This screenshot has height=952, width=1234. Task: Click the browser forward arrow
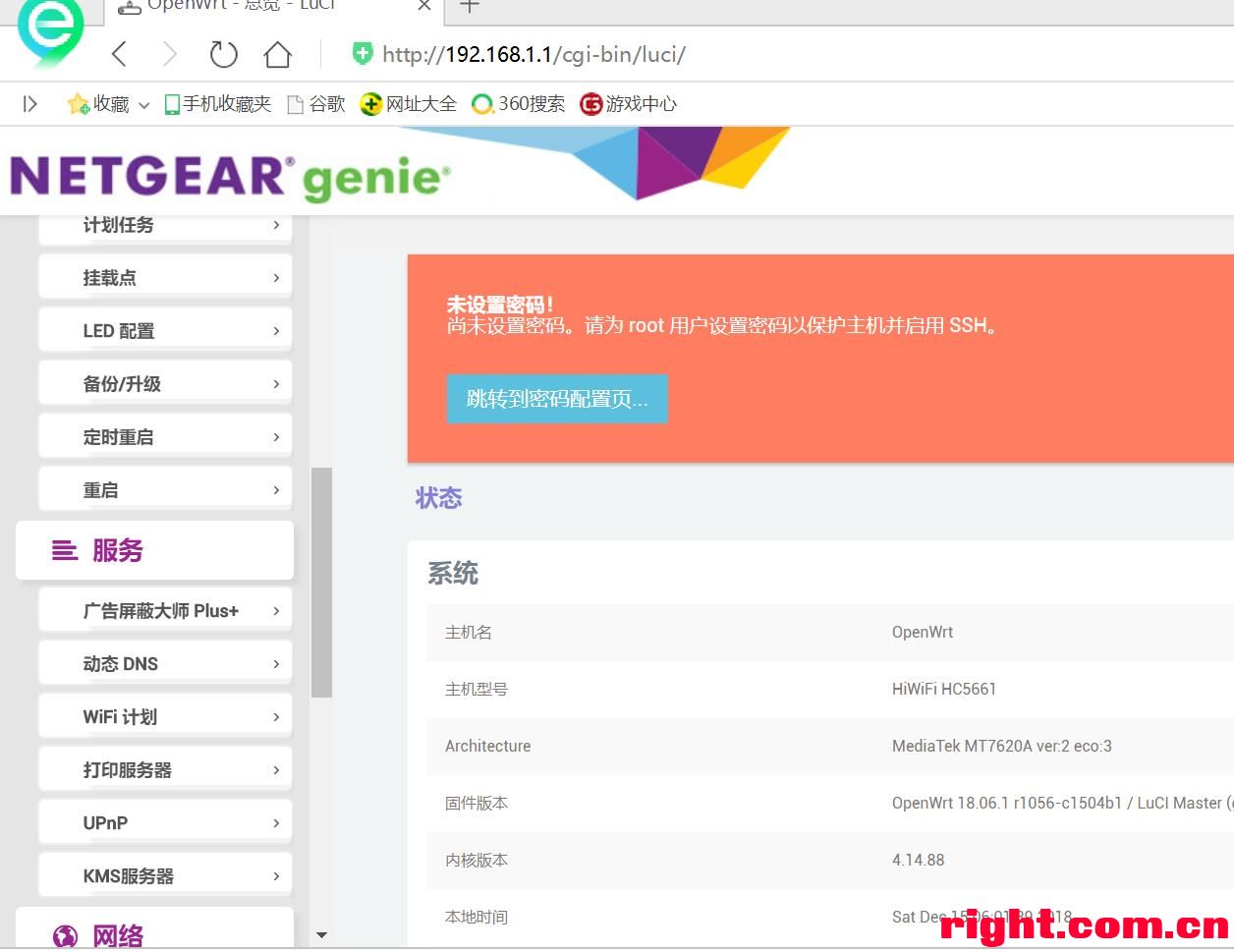tap(170, 54)
